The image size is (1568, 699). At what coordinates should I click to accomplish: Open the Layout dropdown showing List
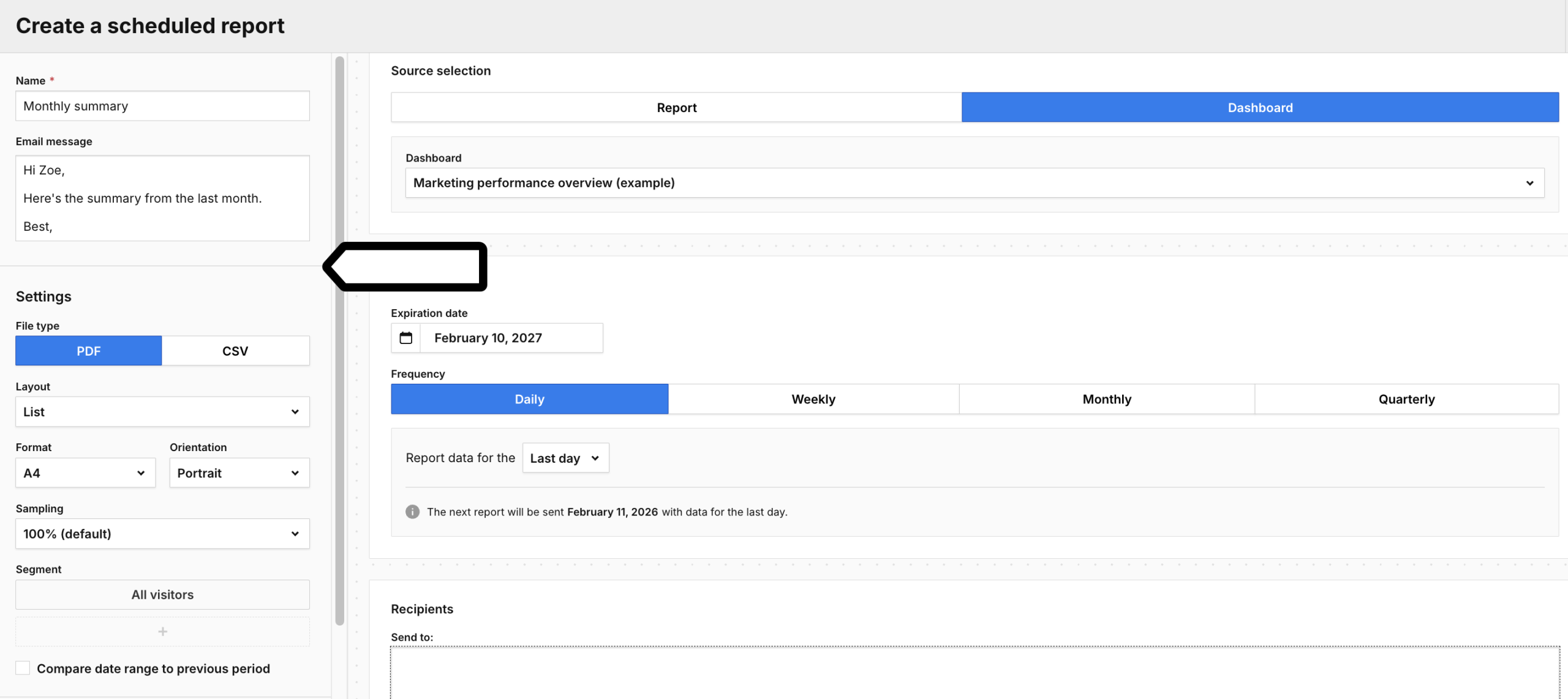pyautogui.click(x=162, y=412)
